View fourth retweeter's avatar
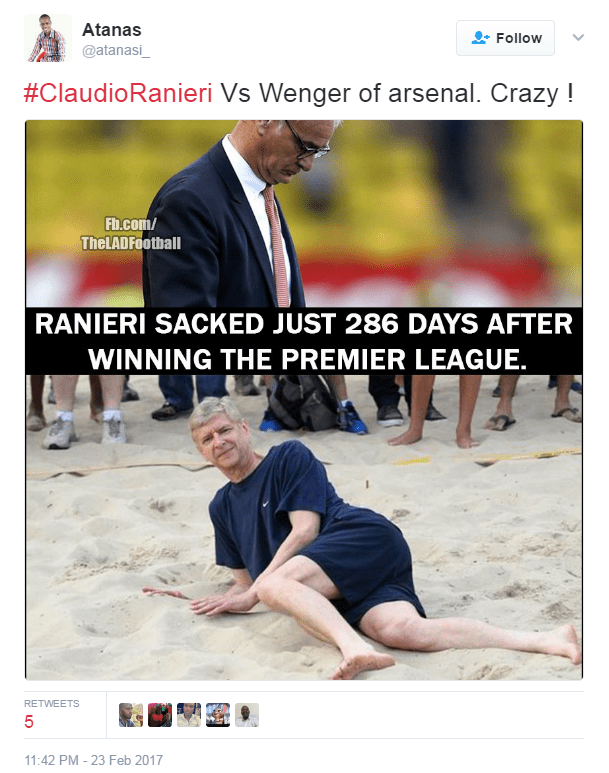 [218, 715]
